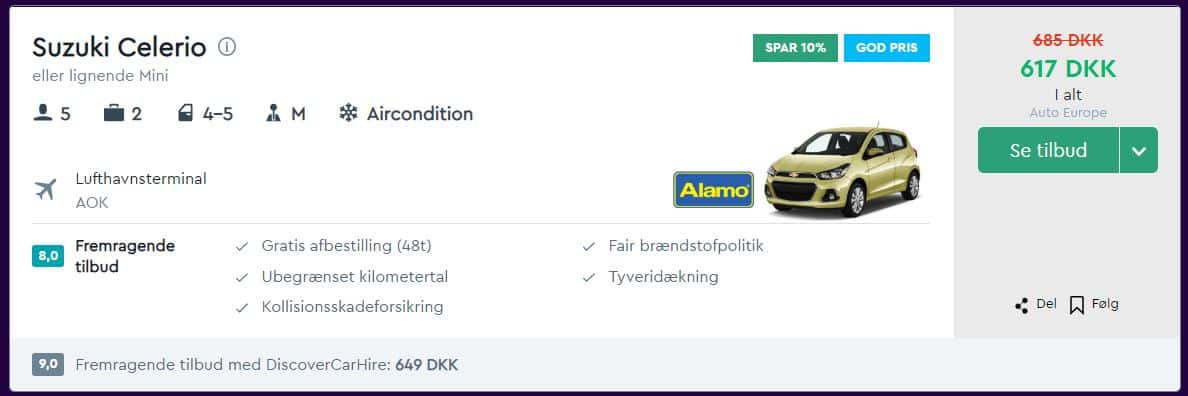Click the Se tilbud button
The width and height of the screenshot is (1188, 396).
[1048, 150]
